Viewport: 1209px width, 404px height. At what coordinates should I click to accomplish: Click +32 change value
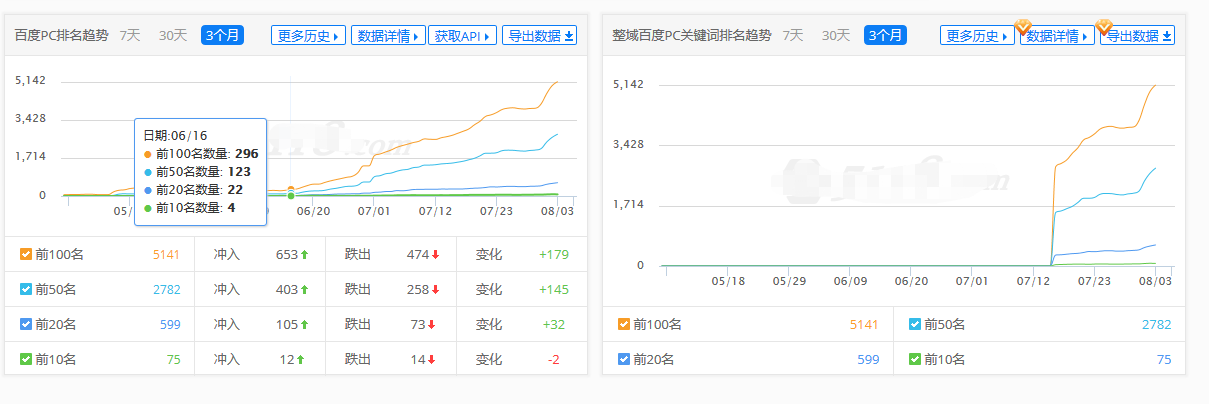coord(553,324)
